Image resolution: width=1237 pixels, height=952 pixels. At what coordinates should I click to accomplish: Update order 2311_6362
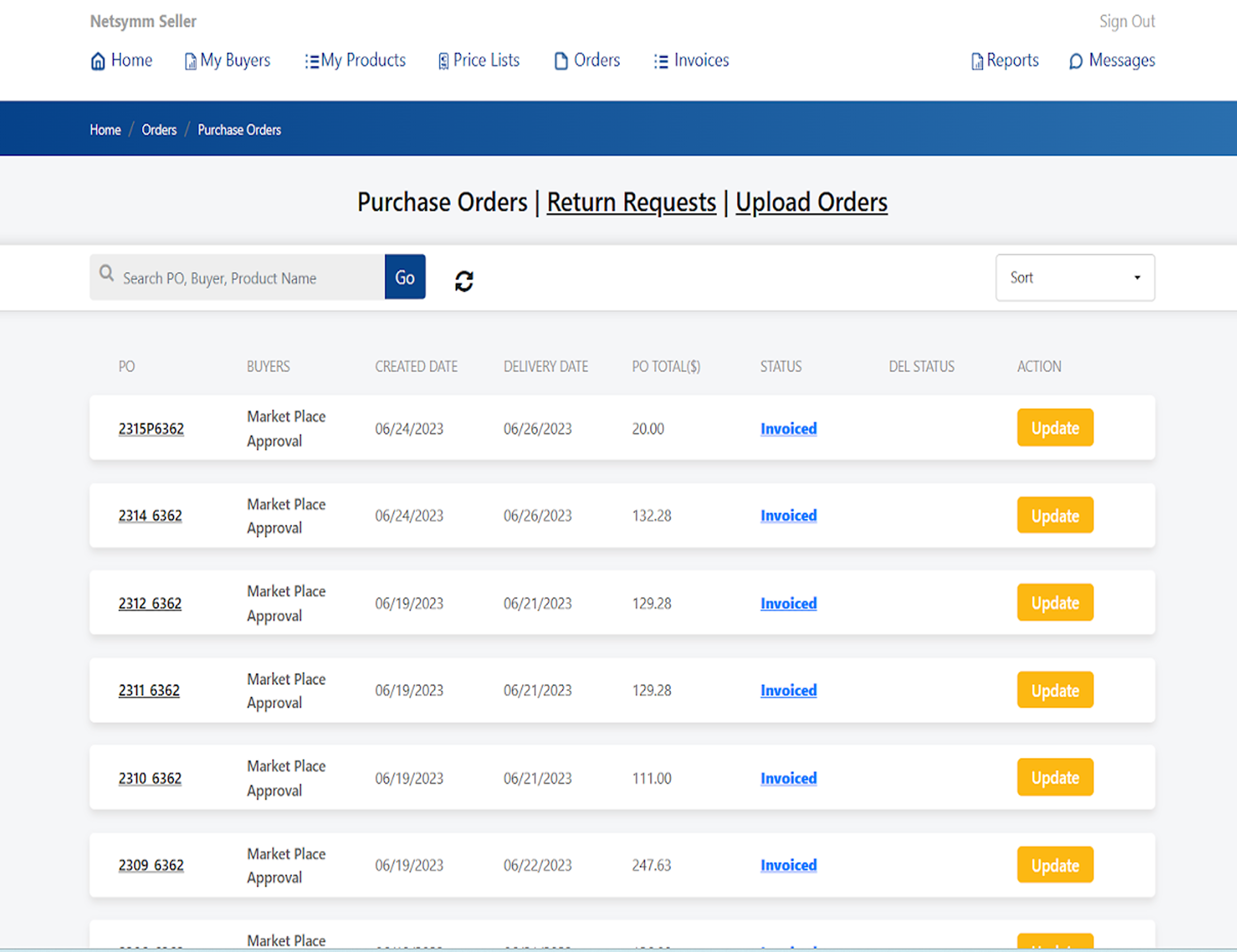tap(1055, 690)
